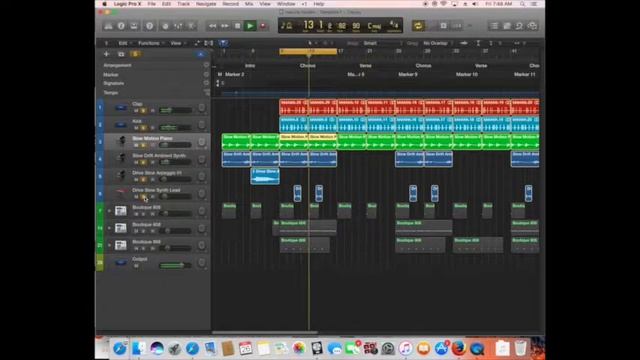Screen dimensions: 640x360
Task: Open Window menu in menu bar
Action: [286, 4]
